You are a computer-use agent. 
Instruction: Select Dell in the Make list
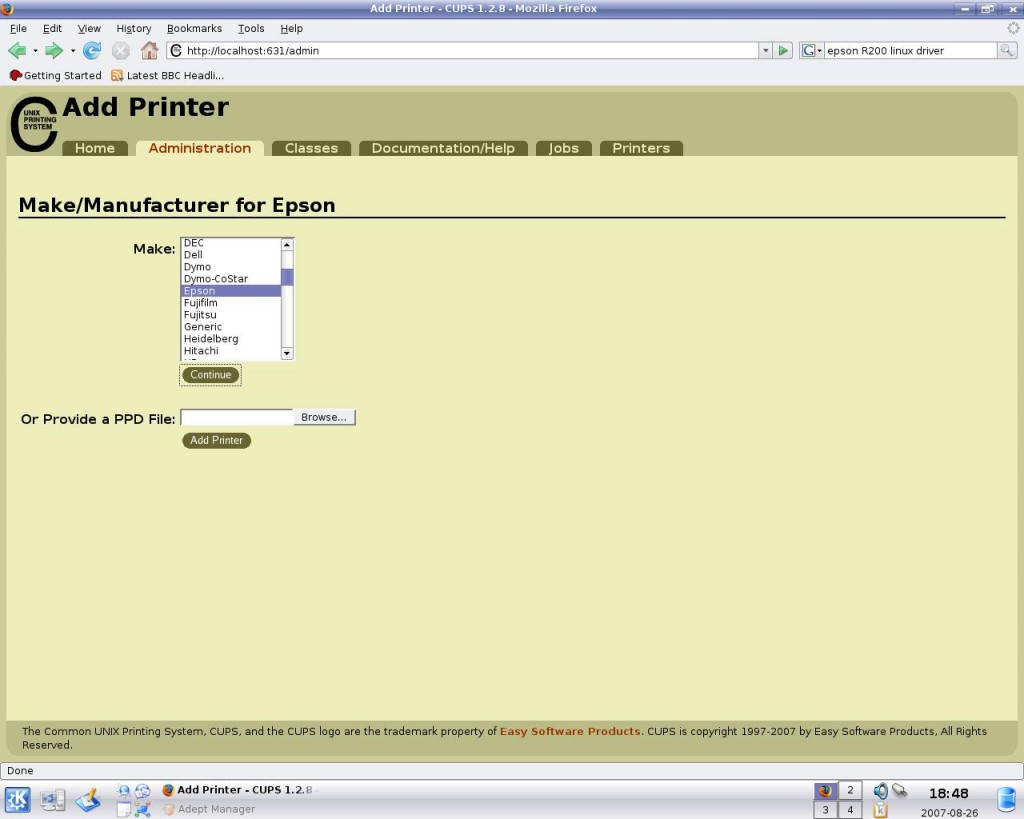[x=231, y=255]
